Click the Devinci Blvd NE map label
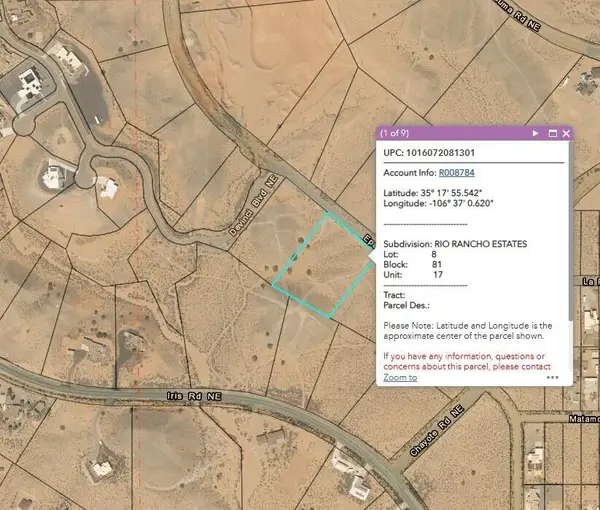Image resolution: width=600 pixels, height=510 pixels. [x=253, y=205]
